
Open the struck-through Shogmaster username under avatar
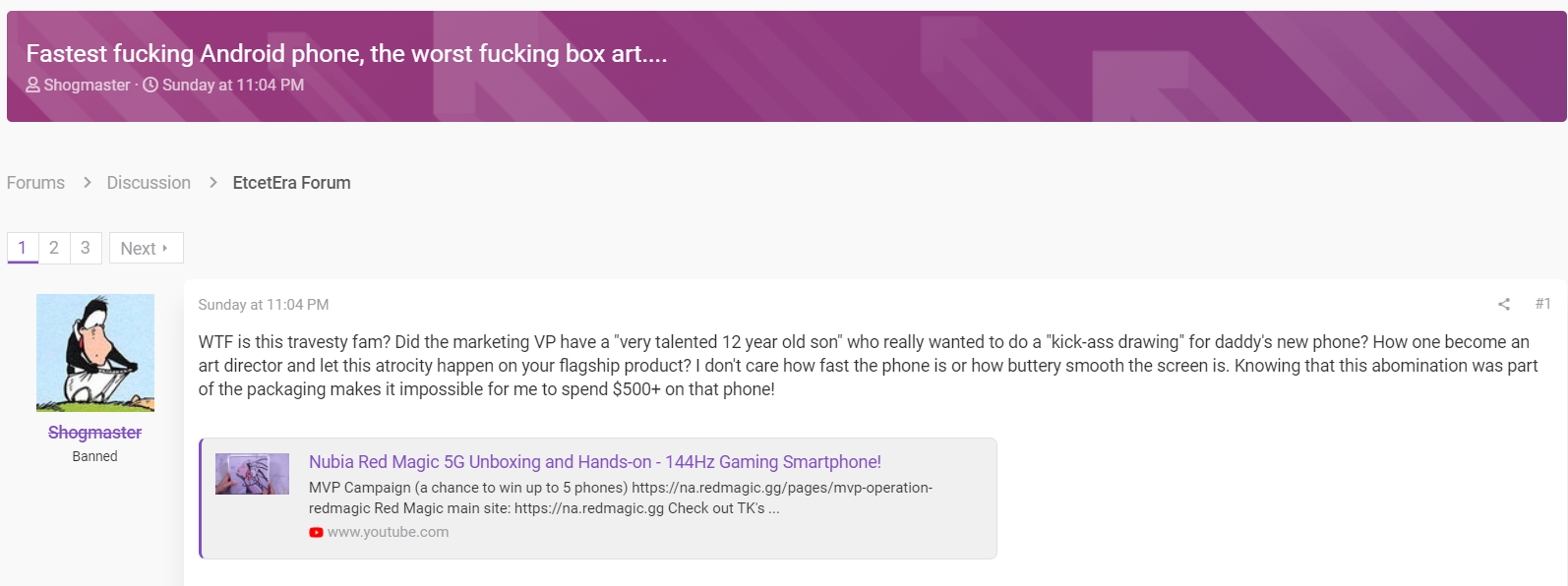tap(95, 433)
